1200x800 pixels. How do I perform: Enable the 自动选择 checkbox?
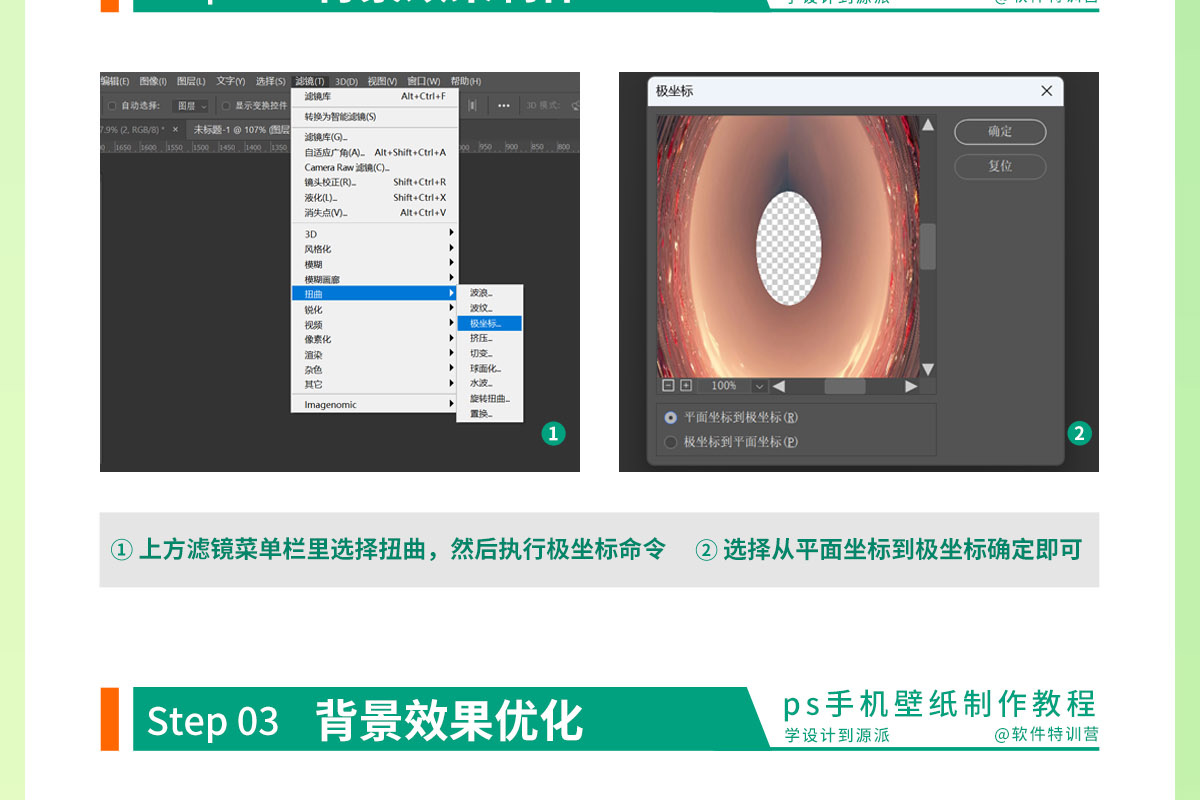(x=112, y=105)
